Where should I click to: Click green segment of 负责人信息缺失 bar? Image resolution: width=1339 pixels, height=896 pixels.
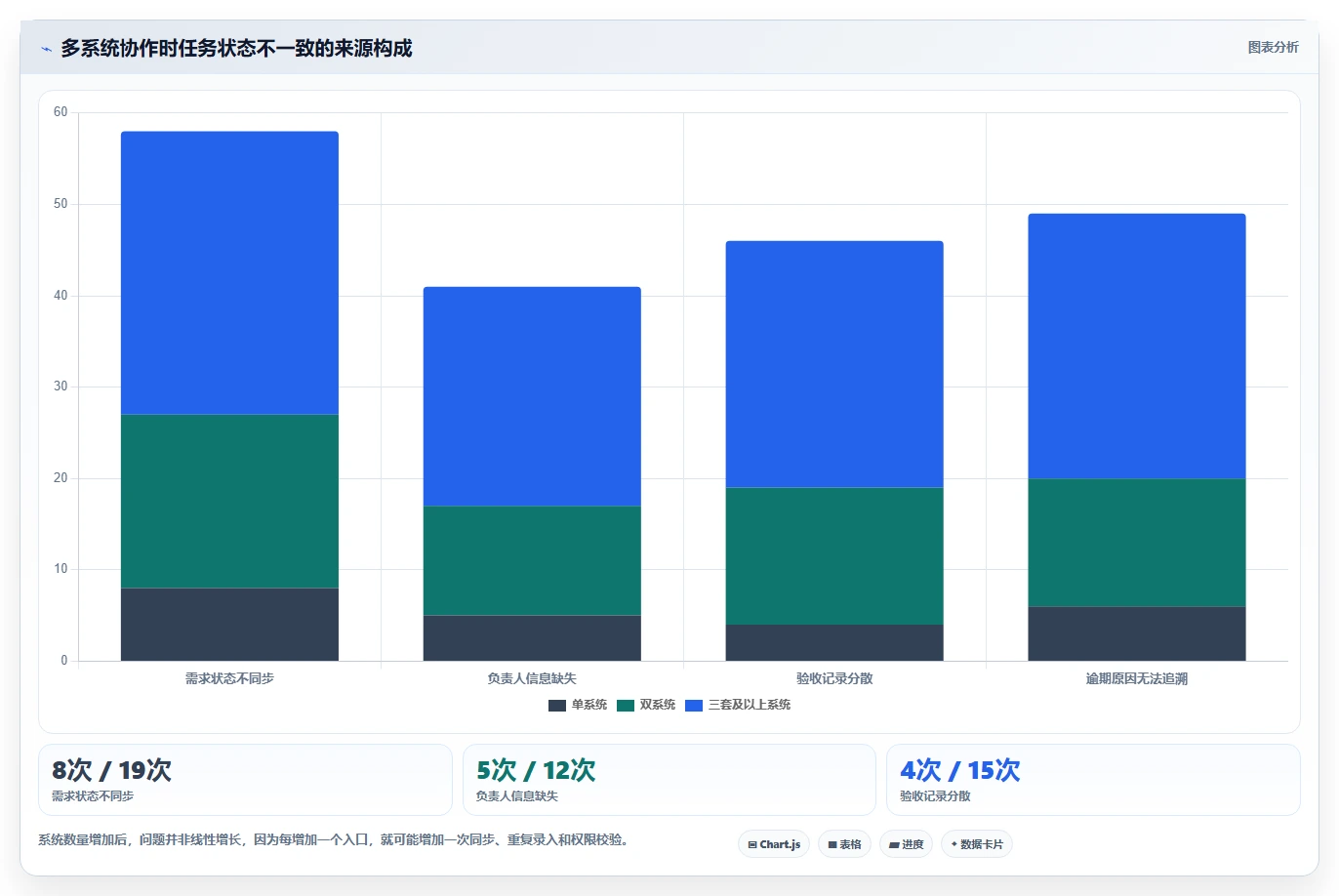(x=532, y=560)
